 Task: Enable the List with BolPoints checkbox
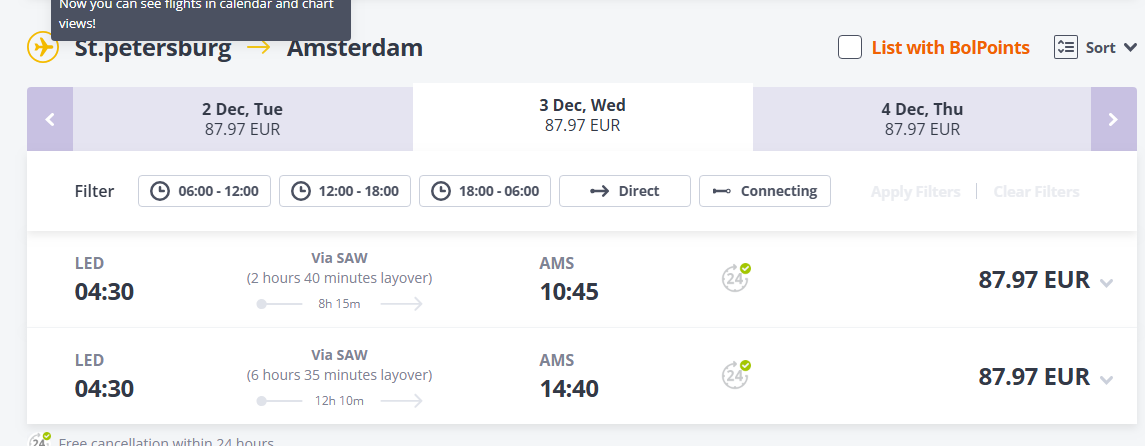pyautogui.click(x=850, y=47)
